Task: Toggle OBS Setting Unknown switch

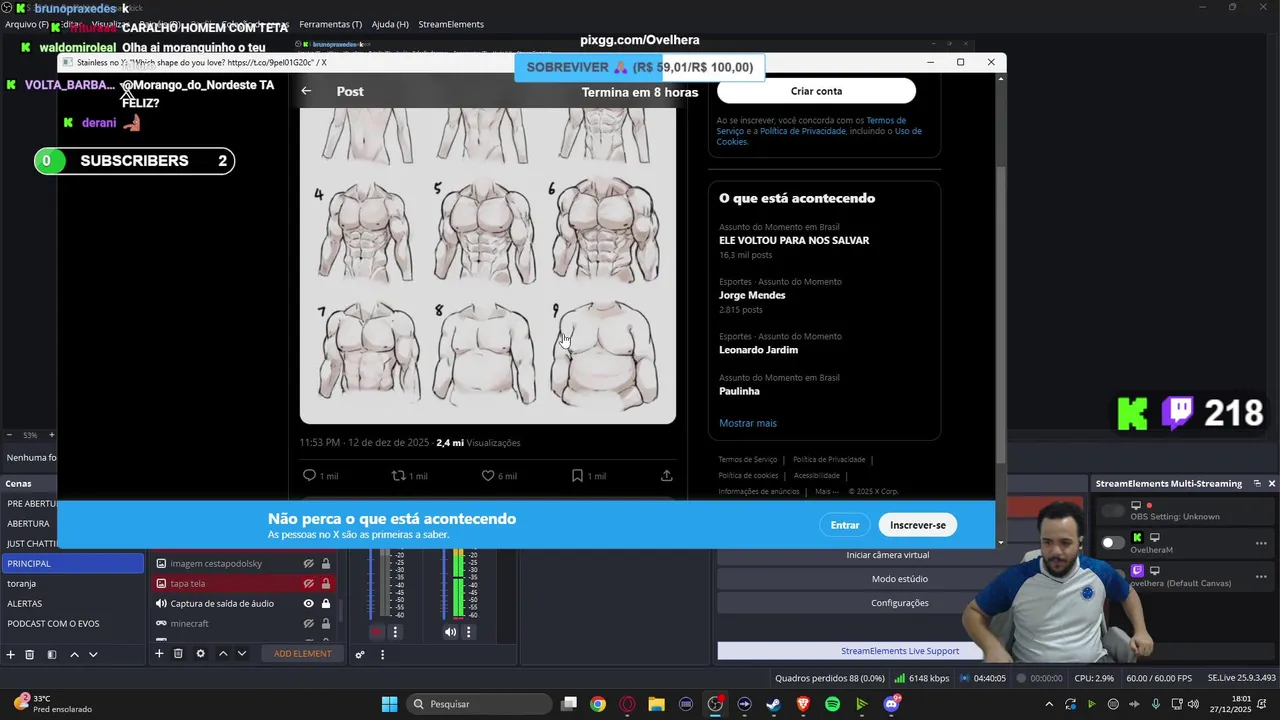Action: (1112, 511)
